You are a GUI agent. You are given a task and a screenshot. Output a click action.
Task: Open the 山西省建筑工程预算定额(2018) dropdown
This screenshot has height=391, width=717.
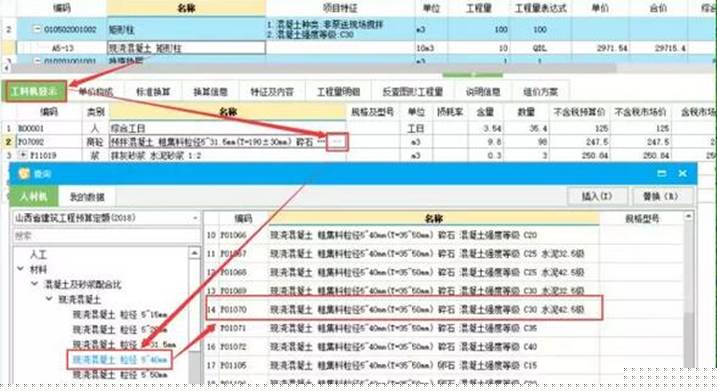[107, 218]
